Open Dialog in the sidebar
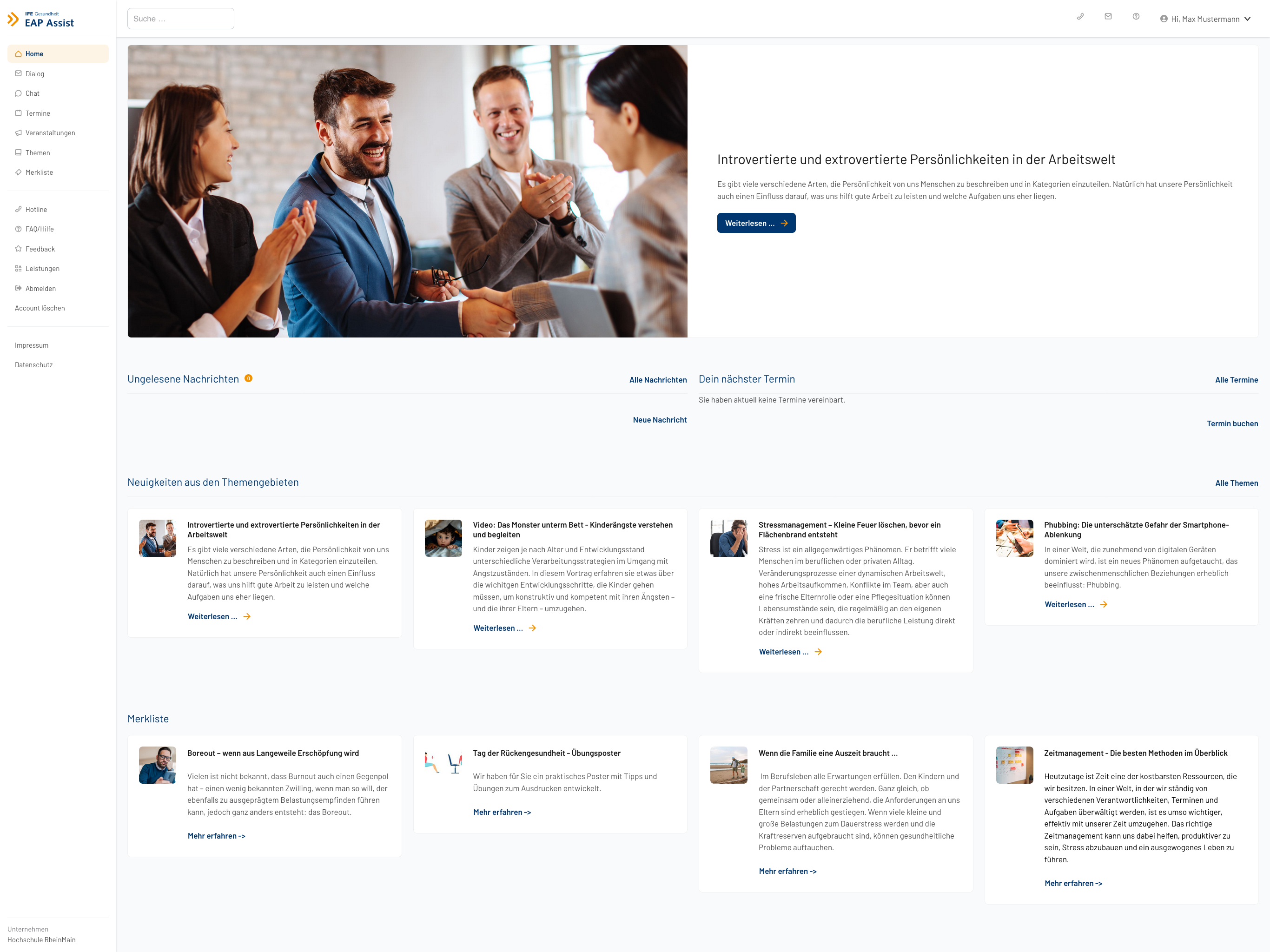The width and height of the screenshot is (1270, 952). pyautogui.click(x=58, y=73)
